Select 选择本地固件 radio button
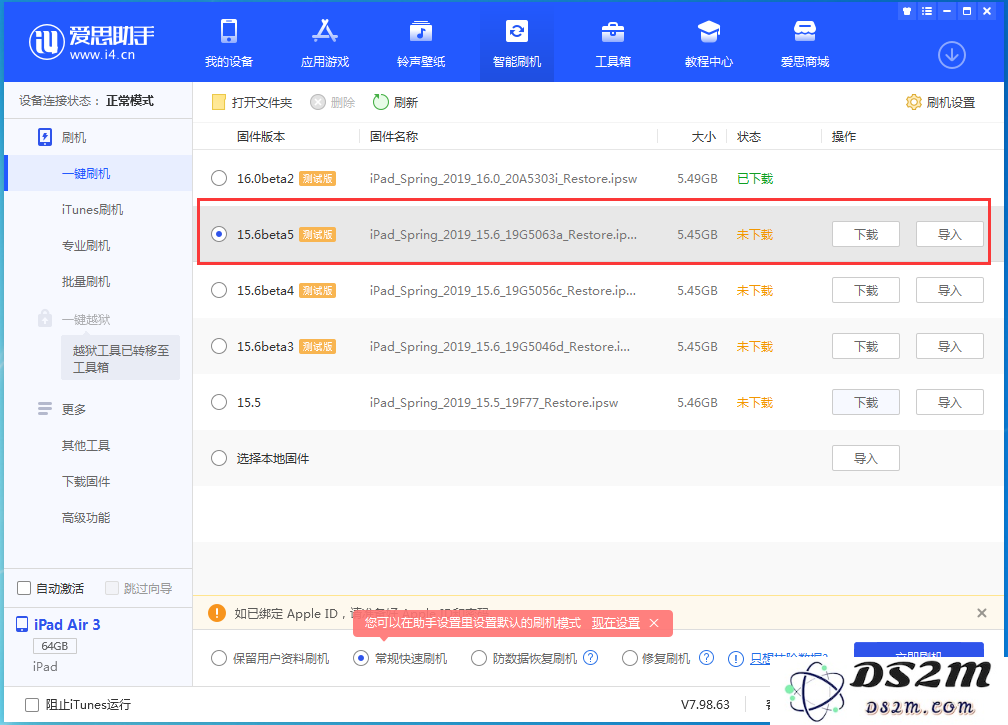The image size is (1008, 725). click(219, 458)
